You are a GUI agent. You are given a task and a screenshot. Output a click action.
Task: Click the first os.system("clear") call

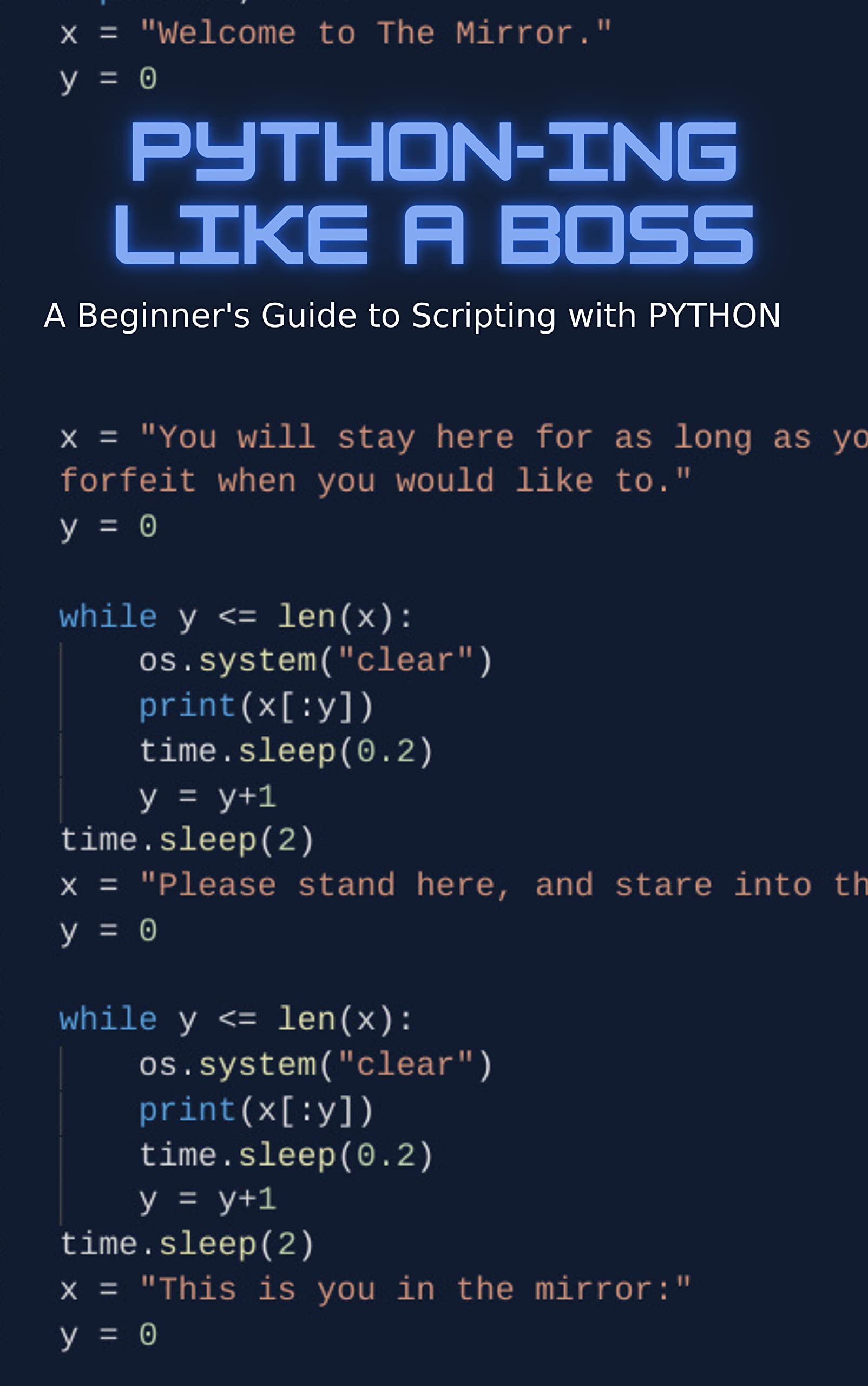(x=315, y=661)
